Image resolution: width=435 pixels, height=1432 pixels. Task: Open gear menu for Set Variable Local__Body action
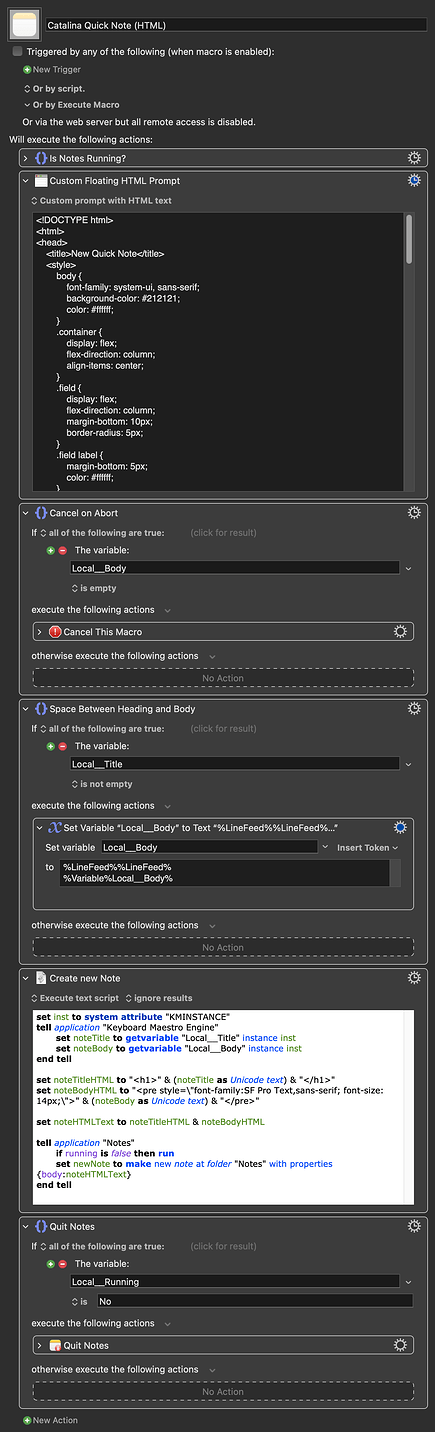coord(400,828)
